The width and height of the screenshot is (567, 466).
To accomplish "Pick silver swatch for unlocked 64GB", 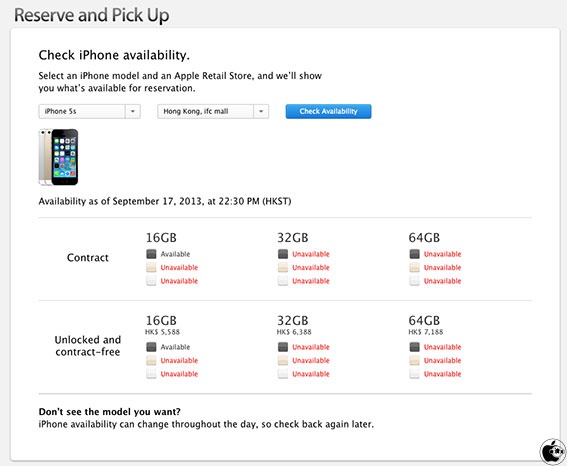I will point(414,374).
